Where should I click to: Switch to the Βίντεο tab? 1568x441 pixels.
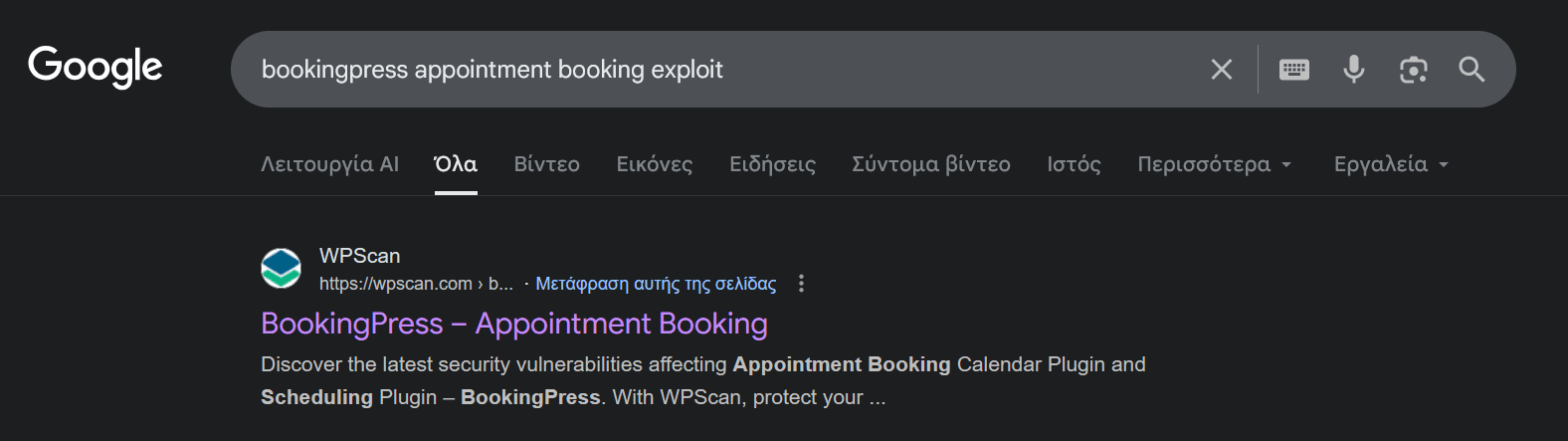[546, 164]
